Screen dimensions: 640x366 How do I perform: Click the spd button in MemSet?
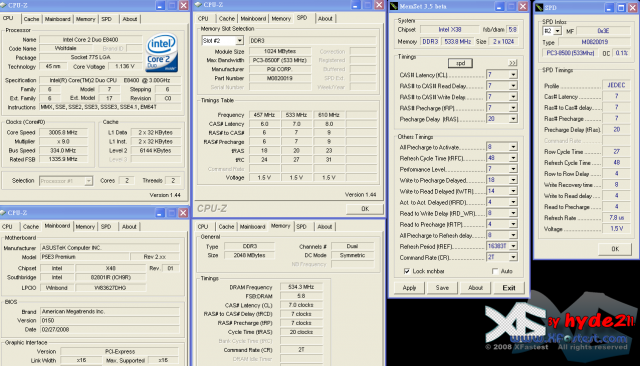pos(460,63)
